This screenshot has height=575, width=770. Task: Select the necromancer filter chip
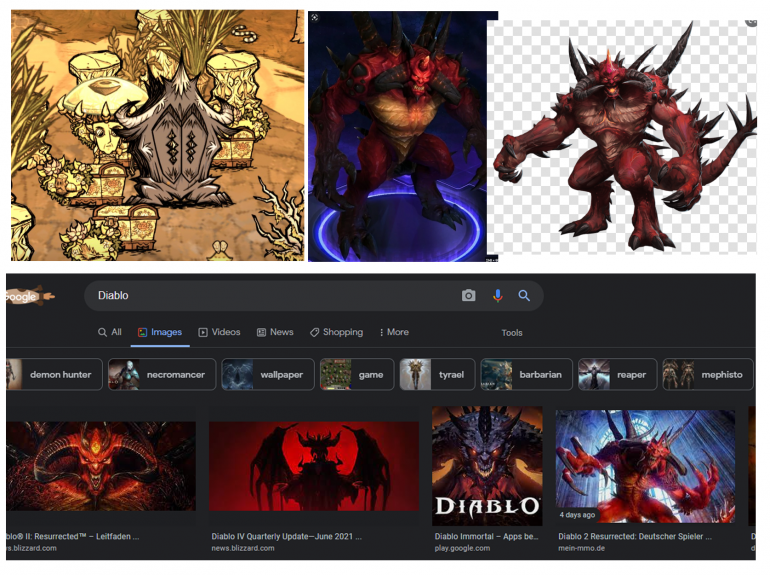coord(162,375)
